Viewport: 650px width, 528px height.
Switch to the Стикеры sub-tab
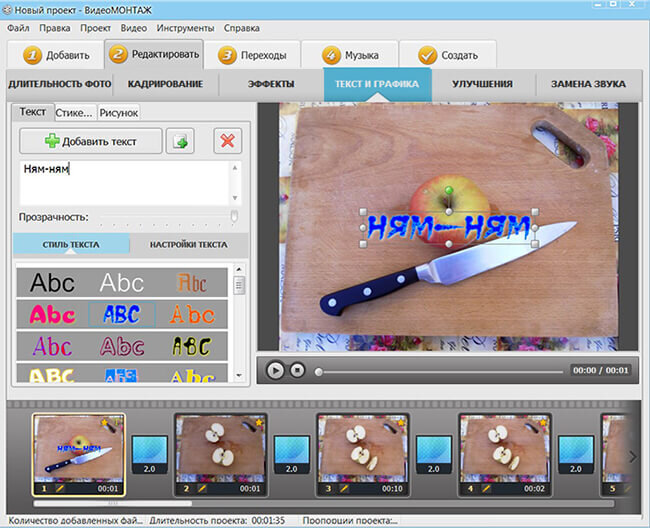(75, 113)
